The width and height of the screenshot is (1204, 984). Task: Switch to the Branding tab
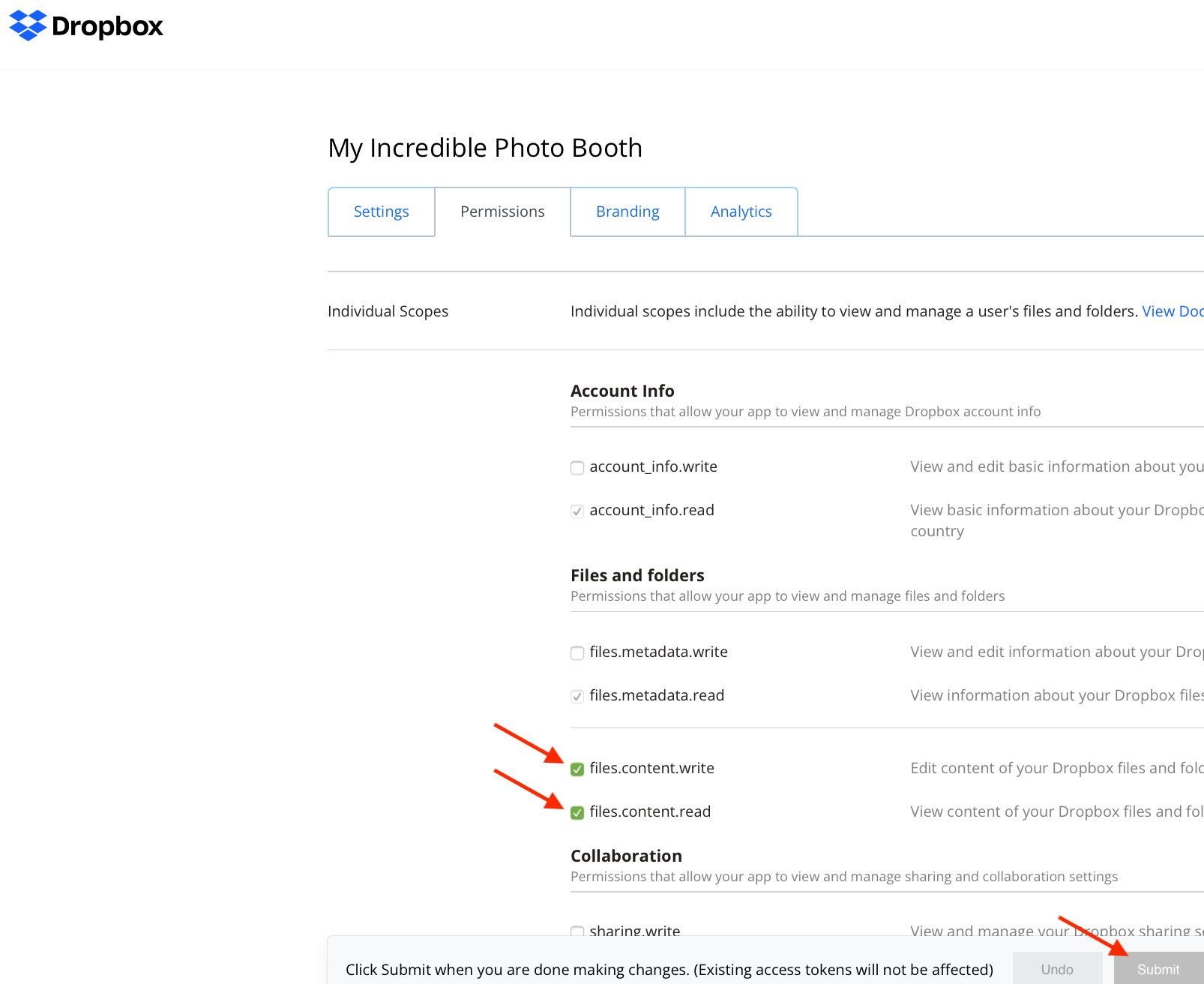coord(627,211)
